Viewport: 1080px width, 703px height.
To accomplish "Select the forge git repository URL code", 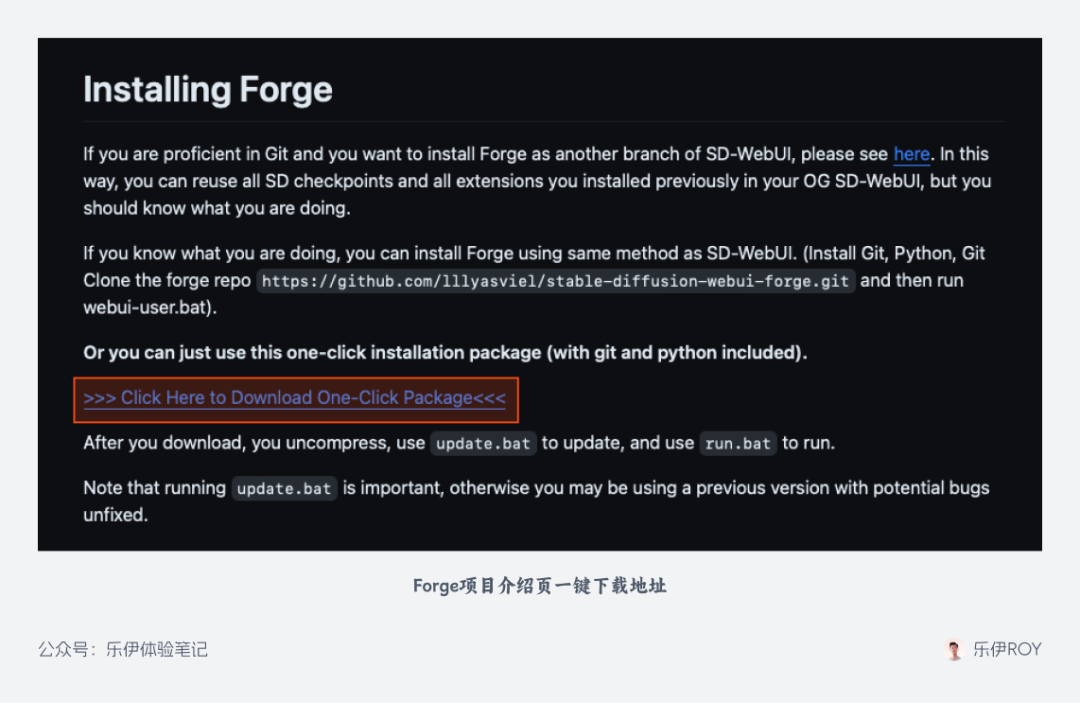I will click(x=555, y=281).
